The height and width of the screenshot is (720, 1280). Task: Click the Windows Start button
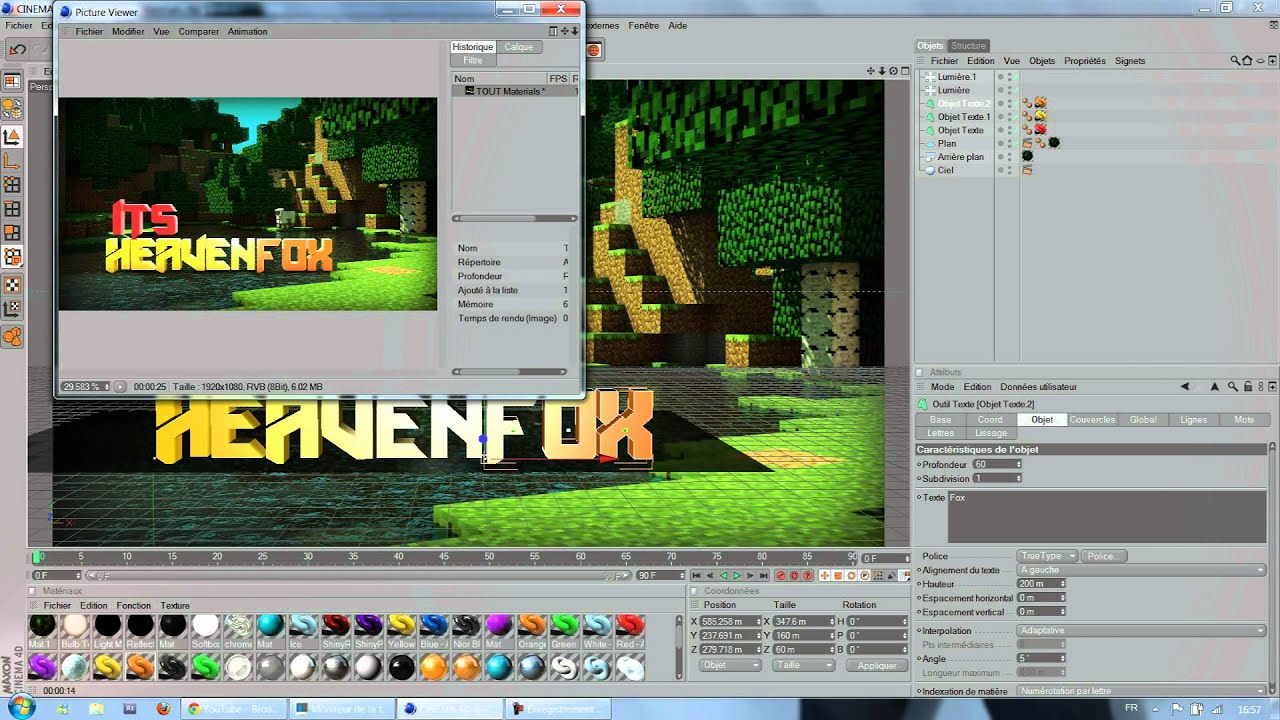(20, 708)
